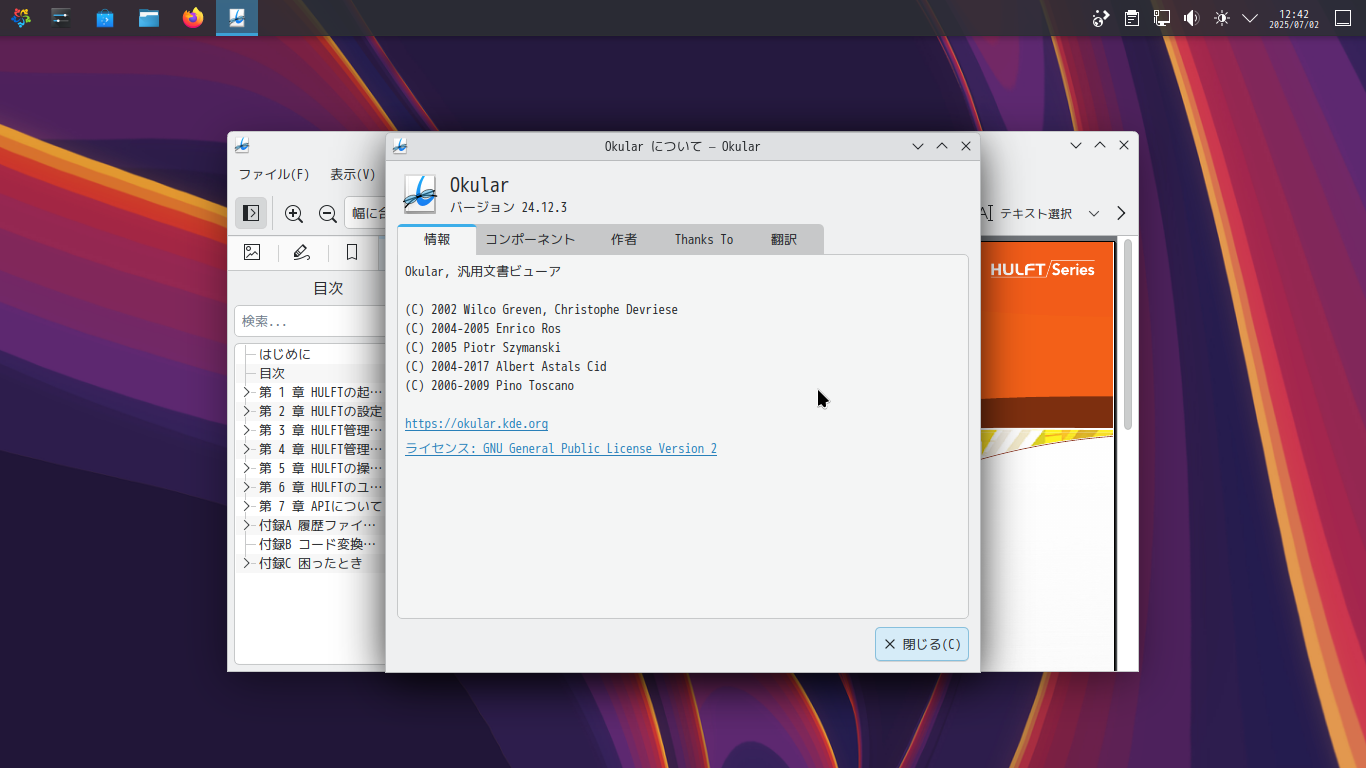Expand the 第 3 章 tree node
The image size is (1366, 768).
tap(247, 430)
